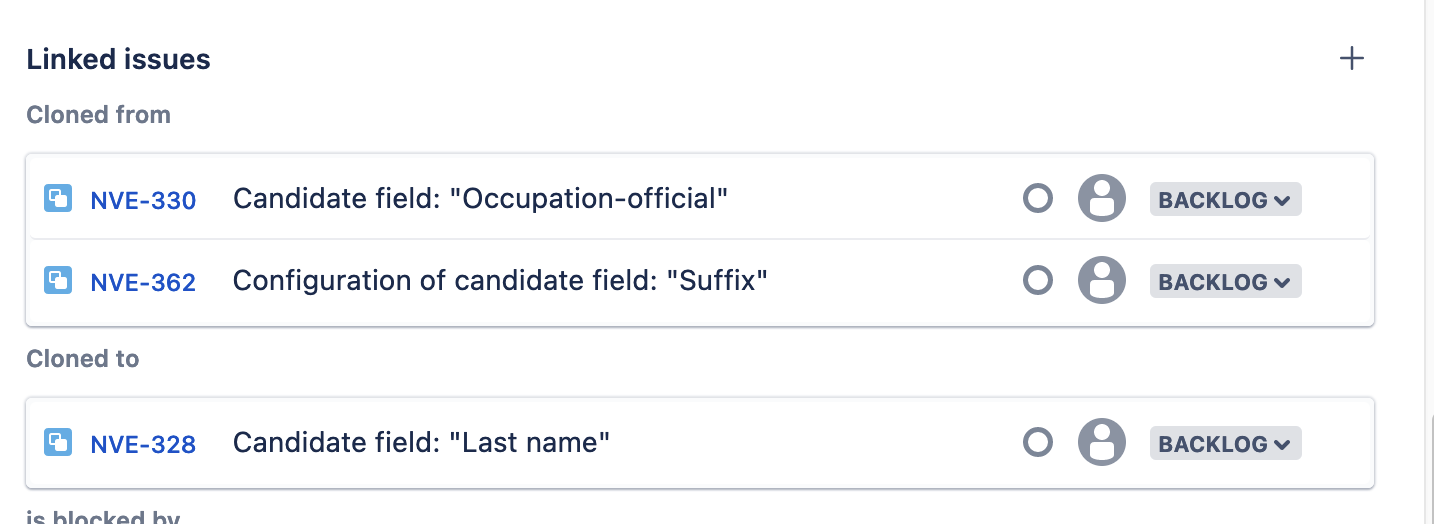The image size is (1434, 524).
Task: Click assignee avatar on NVE-328 row
Action: 1102,442
